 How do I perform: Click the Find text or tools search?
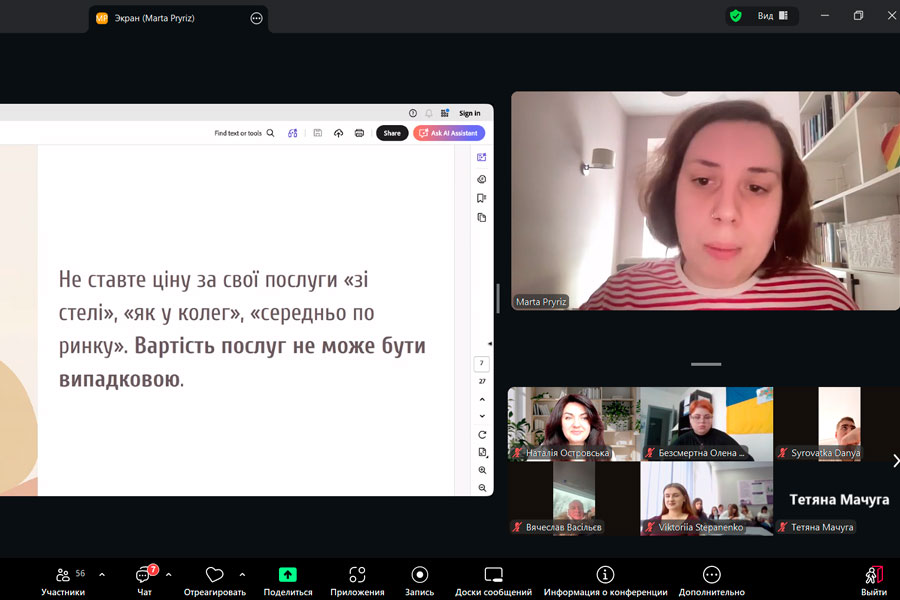point(244,133)
